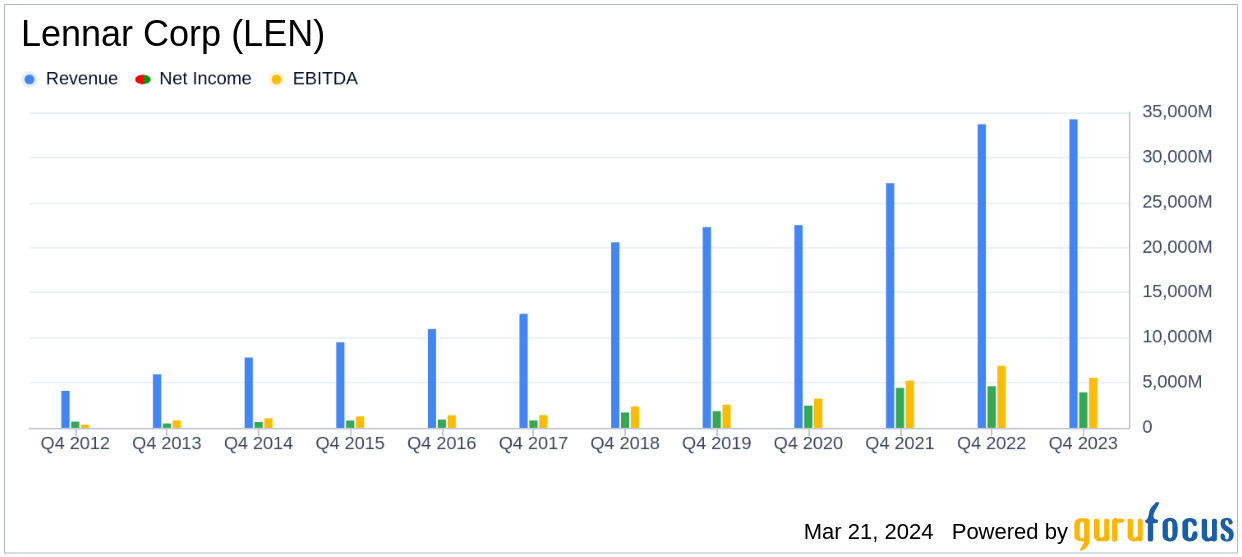1242x557 pixels.
Task: Select the Q4 2023 revenue bar
Action: (x=1073, y=274)
